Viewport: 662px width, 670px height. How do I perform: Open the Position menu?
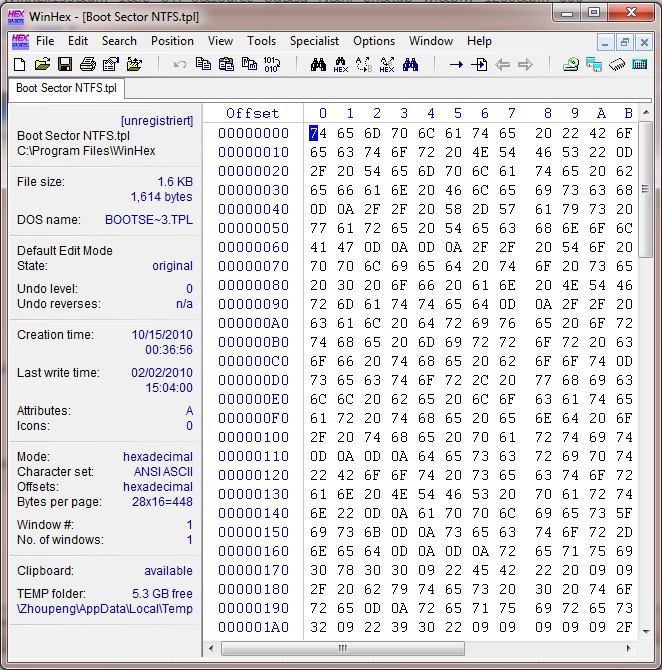coord(172,41)
